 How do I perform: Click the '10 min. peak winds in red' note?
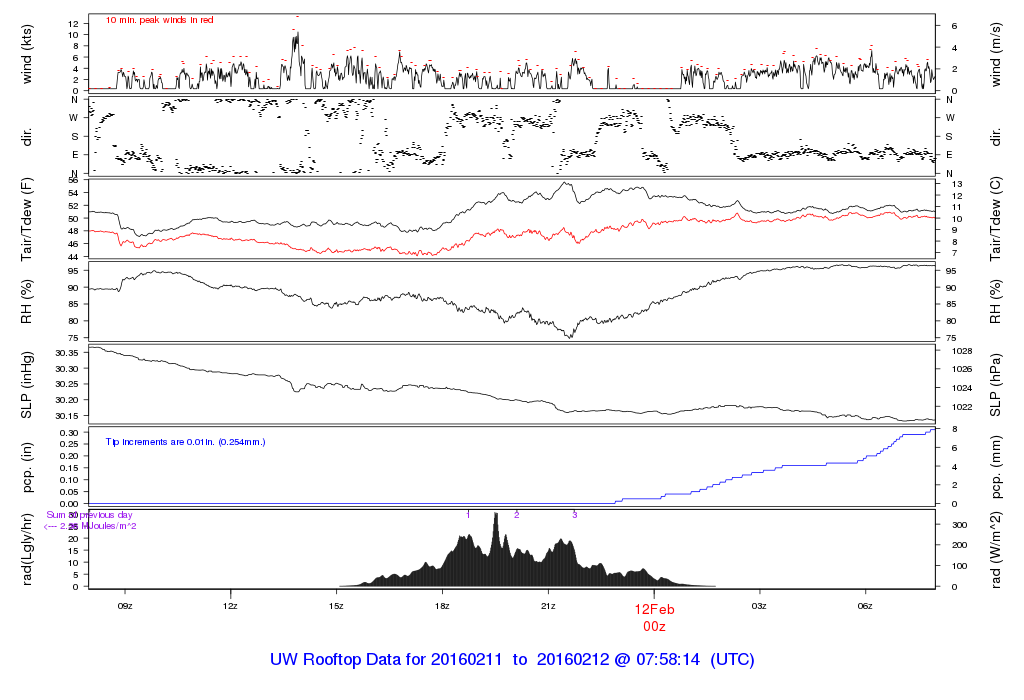(159, 20)
